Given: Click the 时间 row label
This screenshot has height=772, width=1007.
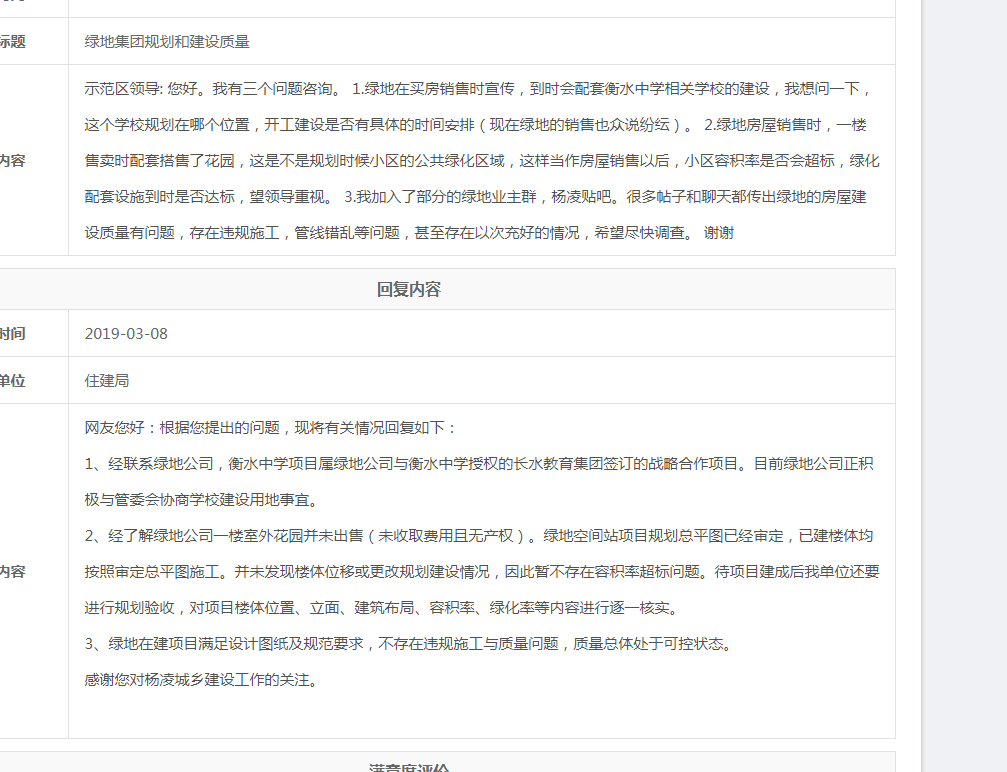Looking at the screenshot, I should pyautogui.click(x=12, y=334).
